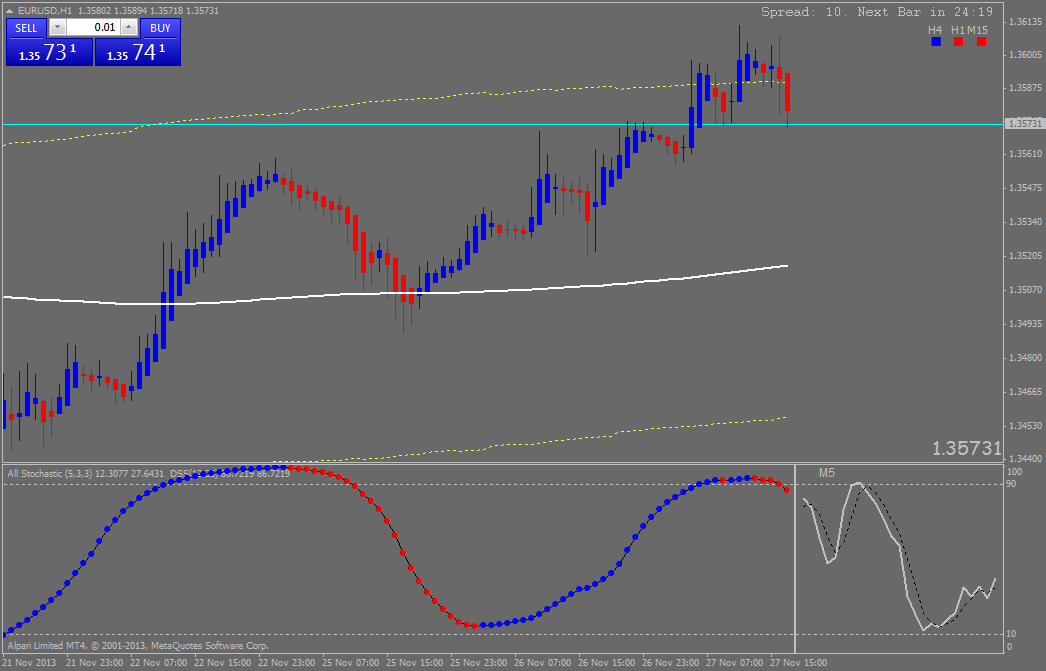Collapse the one-click trading panel triangle
This screenshot has height=671, width=1046.
click(10, 11)
